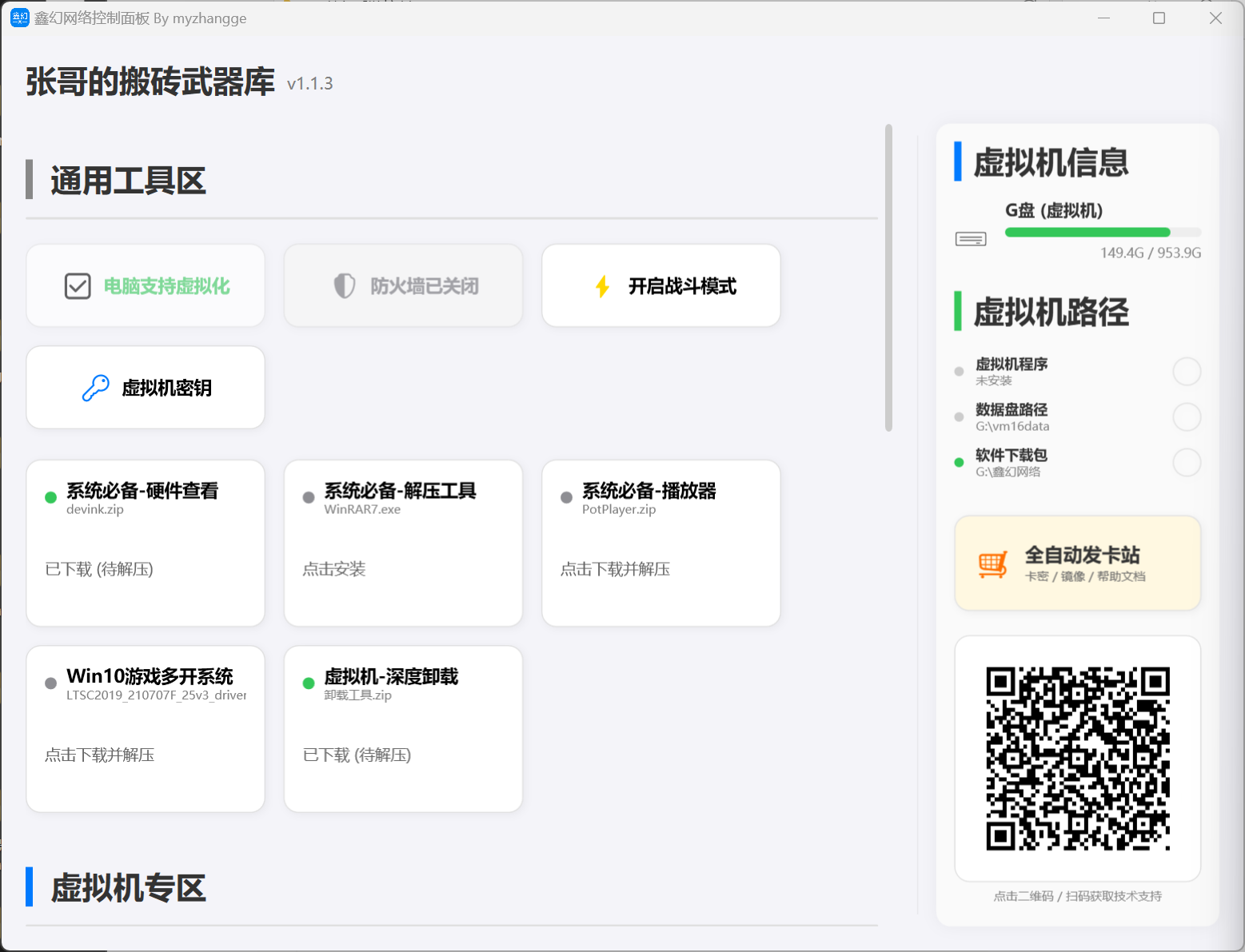Viewport: 1245px width, 952px height.
Task: Click the 虚拟机专区 section heading
Action: click(x=128, y=888)
